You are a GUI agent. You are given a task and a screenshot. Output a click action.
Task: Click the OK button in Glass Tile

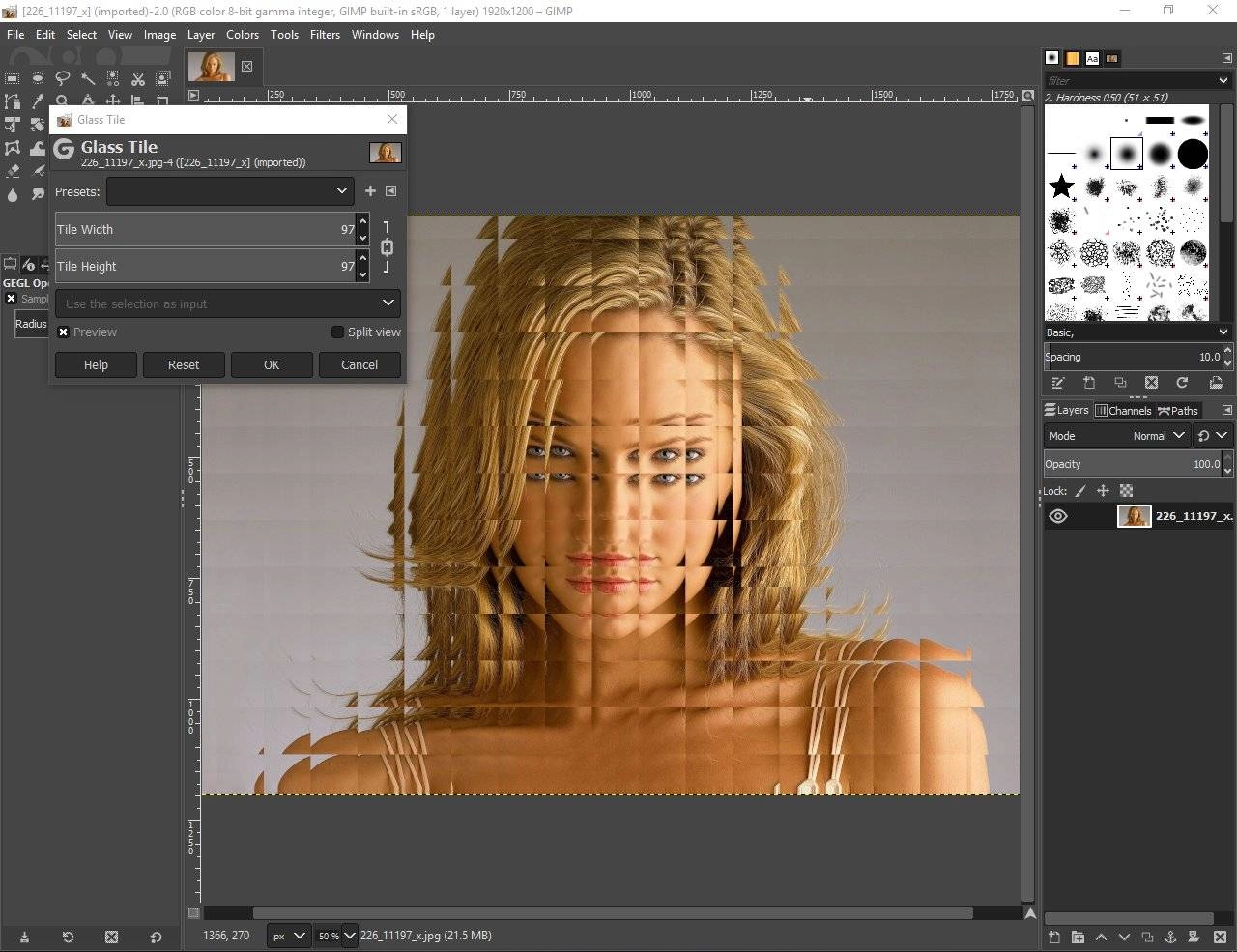pos(271,364)
